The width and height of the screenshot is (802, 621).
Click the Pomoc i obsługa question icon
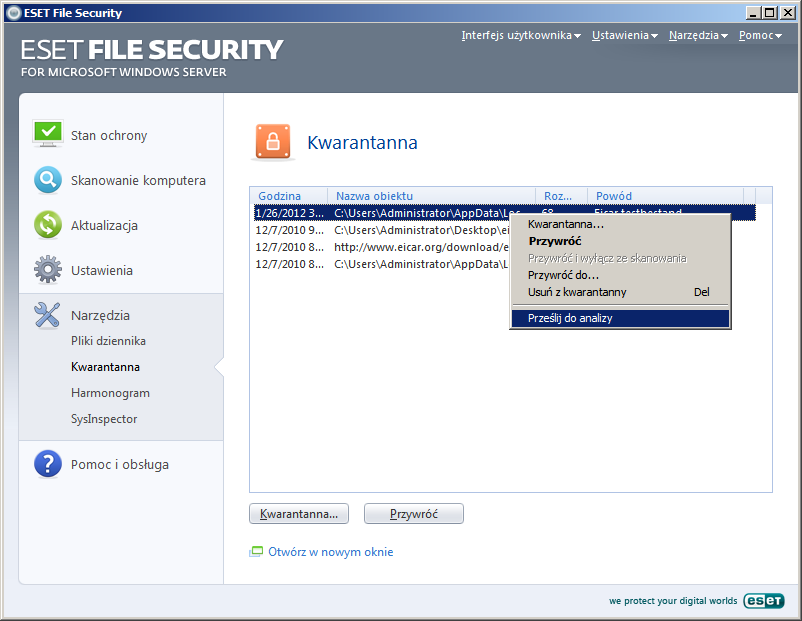48,463
